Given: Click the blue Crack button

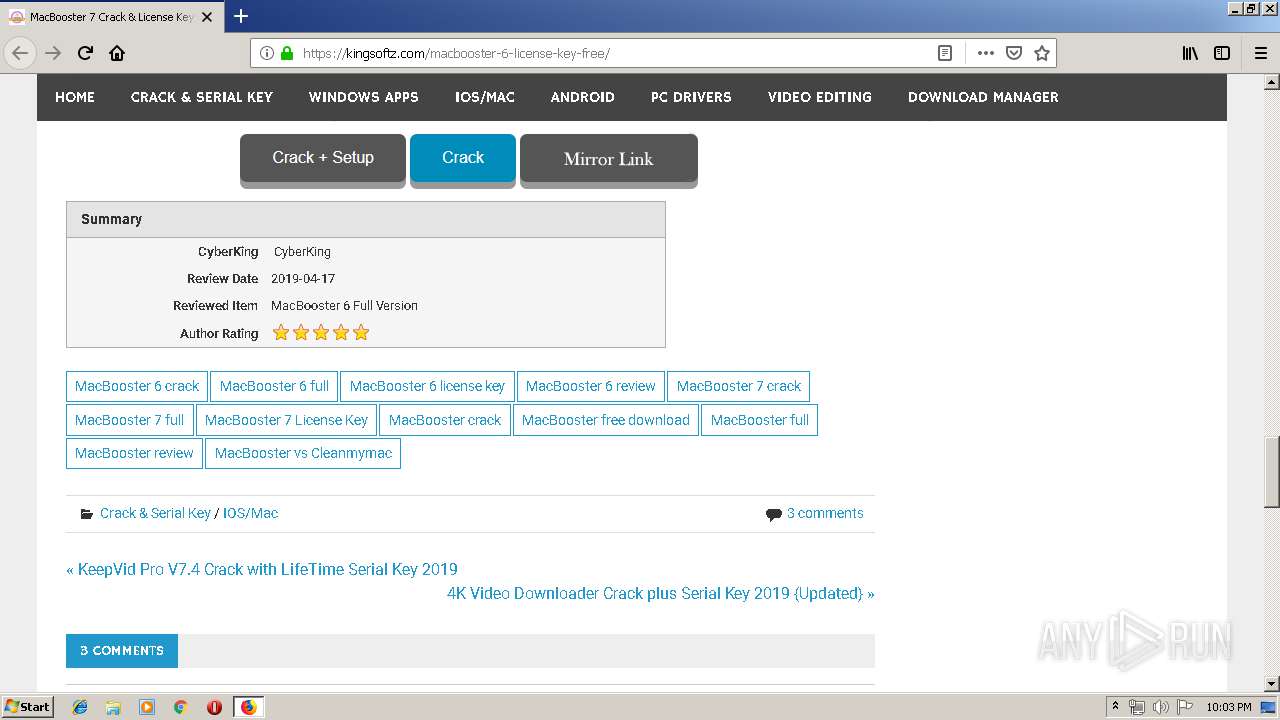Looking at the screenshot, I should pos(463,158).
